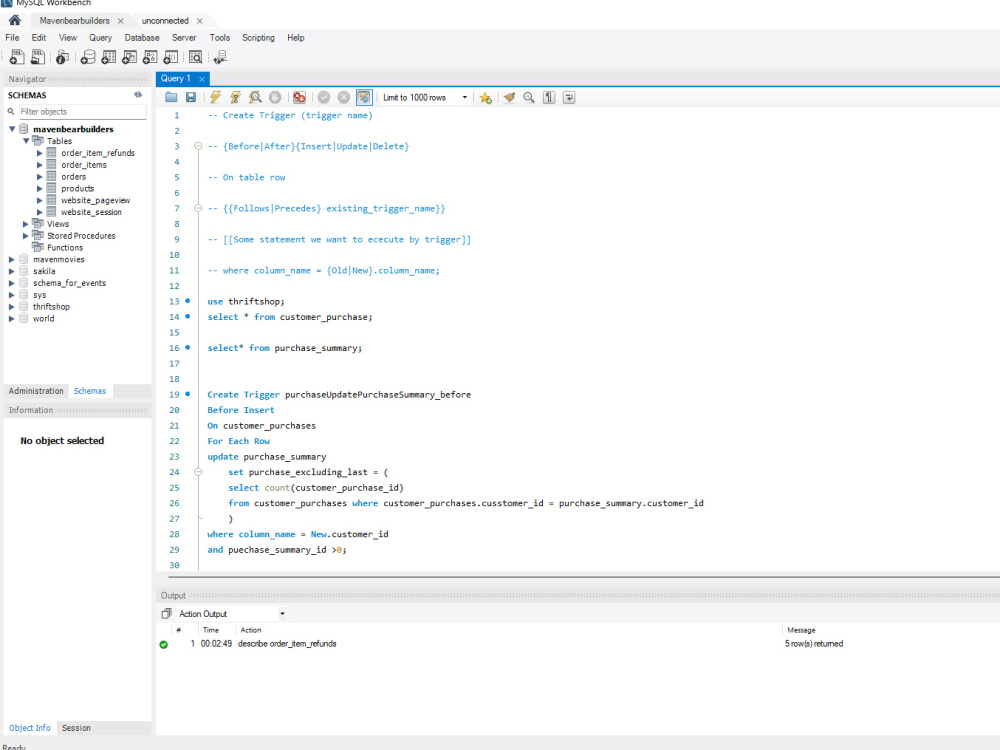1000x750 pixels.
Task: Close the unconnected tab
Action: (x=200, y=21)
